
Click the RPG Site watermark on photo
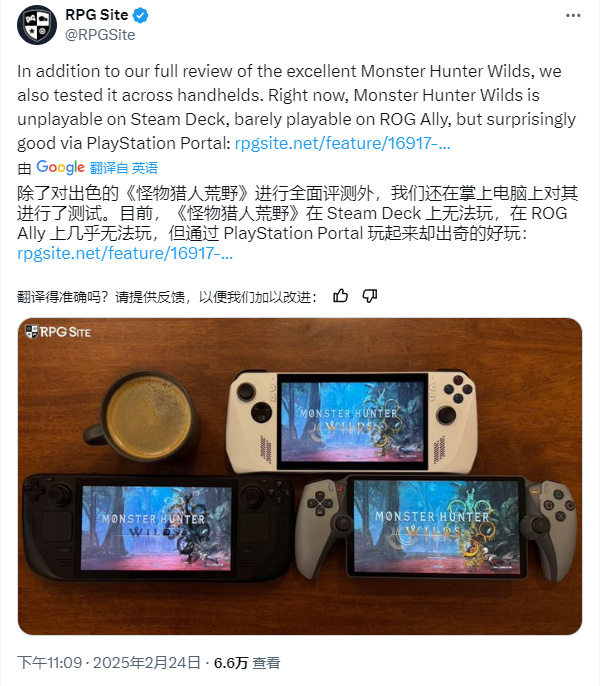[x=58, y=332]
